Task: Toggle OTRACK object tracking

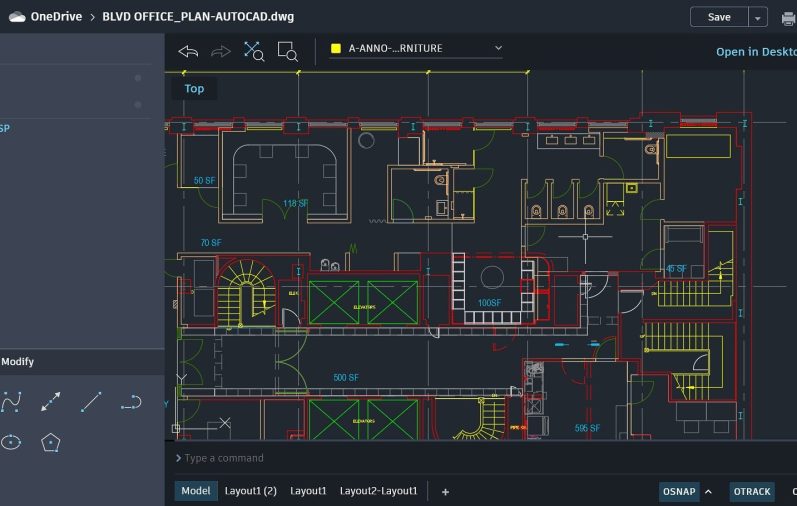Action: click(x=752, y=491)
